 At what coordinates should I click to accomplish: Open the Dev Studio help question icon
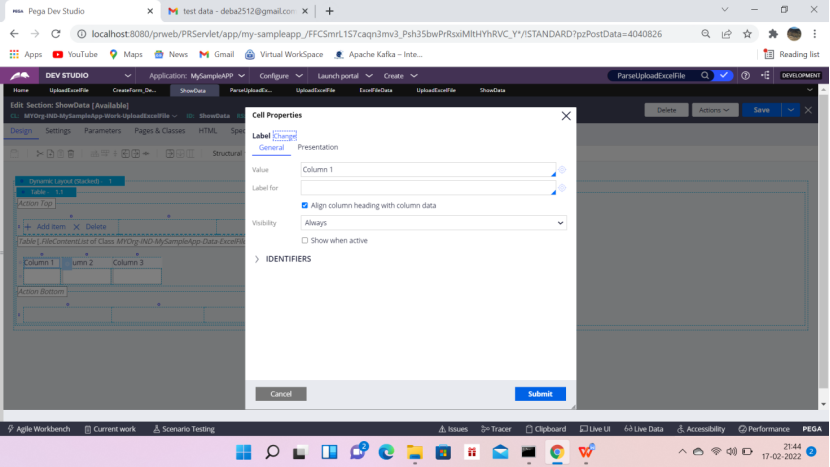point(745,76)
